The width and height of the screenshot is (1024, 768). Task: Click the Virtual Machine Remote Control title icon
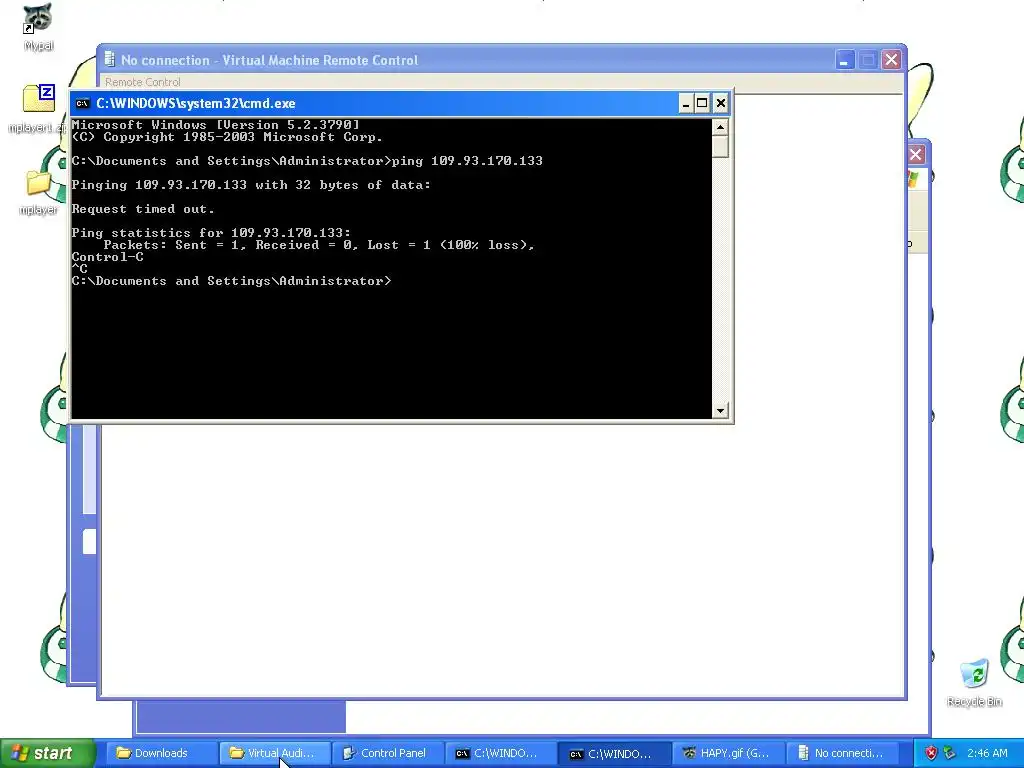coord(109,59)
